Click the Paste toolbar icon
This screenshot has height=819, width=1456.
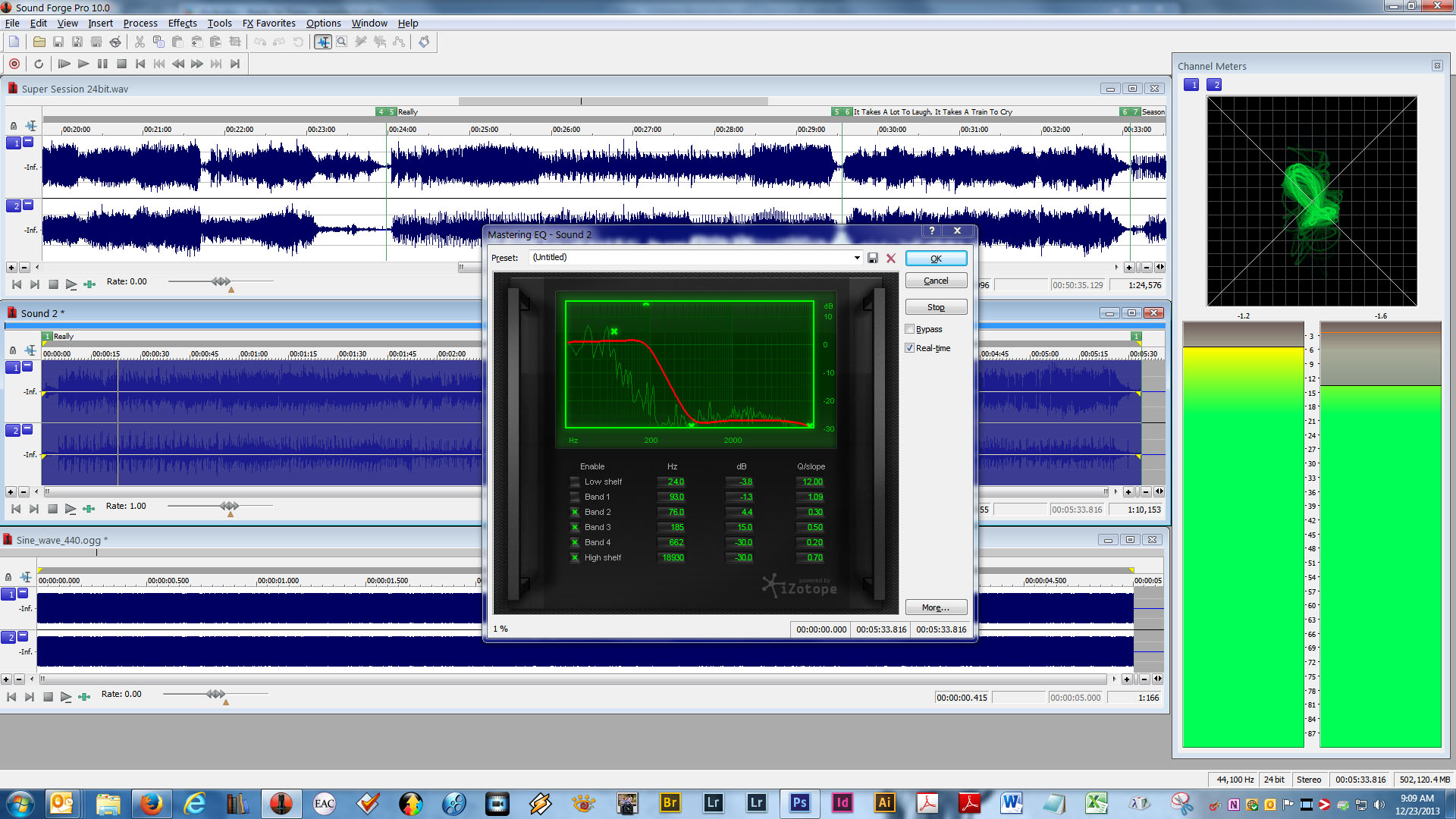click(x=177, y=42)
